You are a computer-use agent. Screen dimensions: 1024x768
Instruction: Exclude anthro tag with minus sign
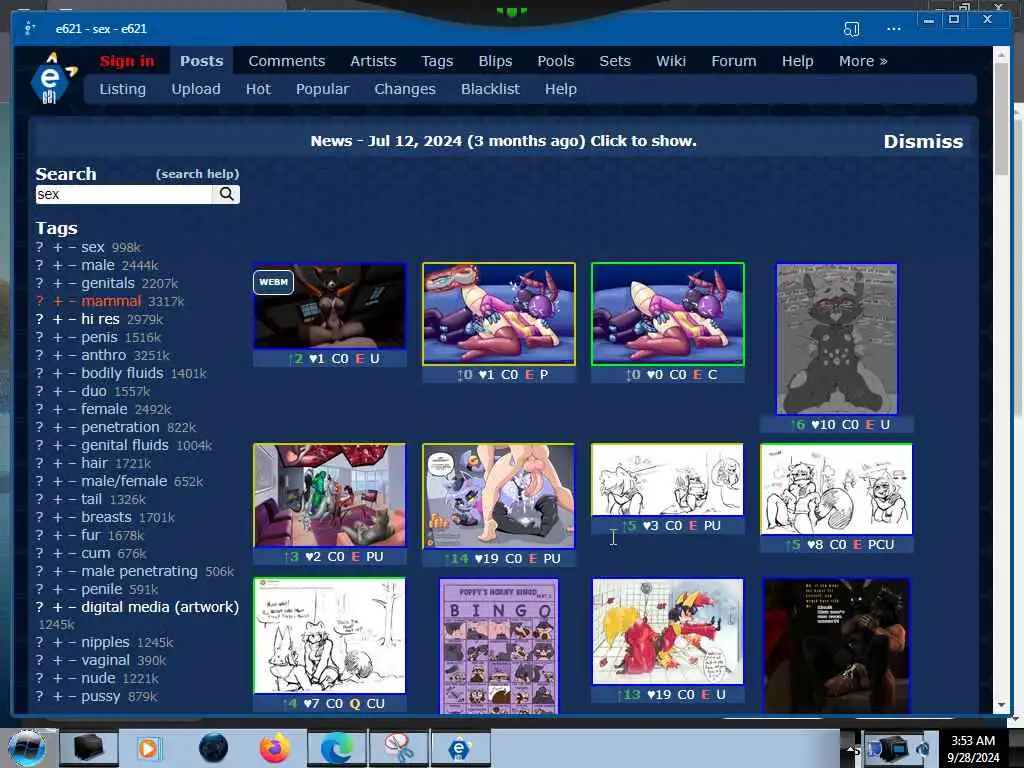[x=72, y=355]
